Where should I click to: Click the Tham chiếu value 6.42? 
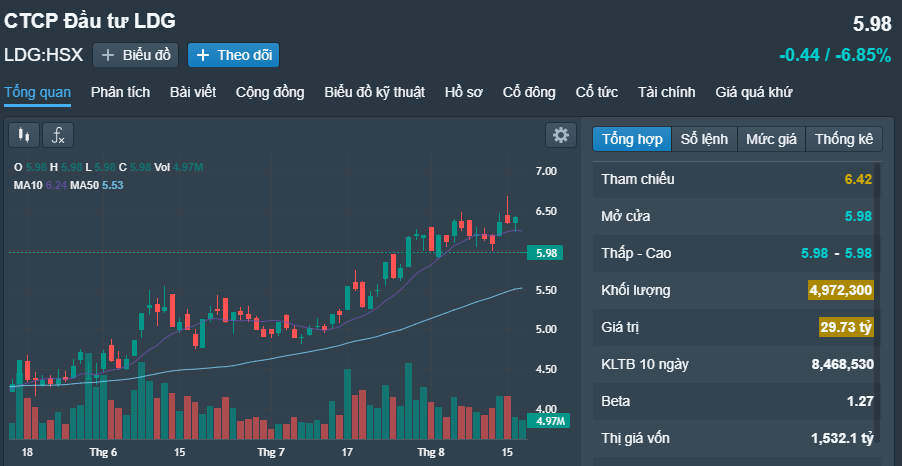858,179
